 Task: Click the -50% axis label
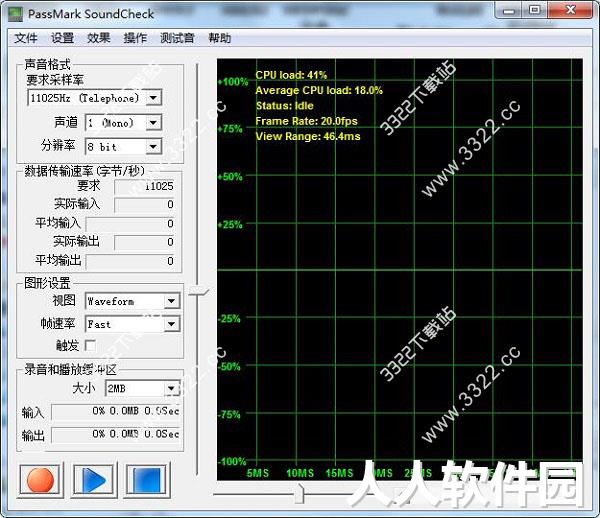(x=229, y=367)
